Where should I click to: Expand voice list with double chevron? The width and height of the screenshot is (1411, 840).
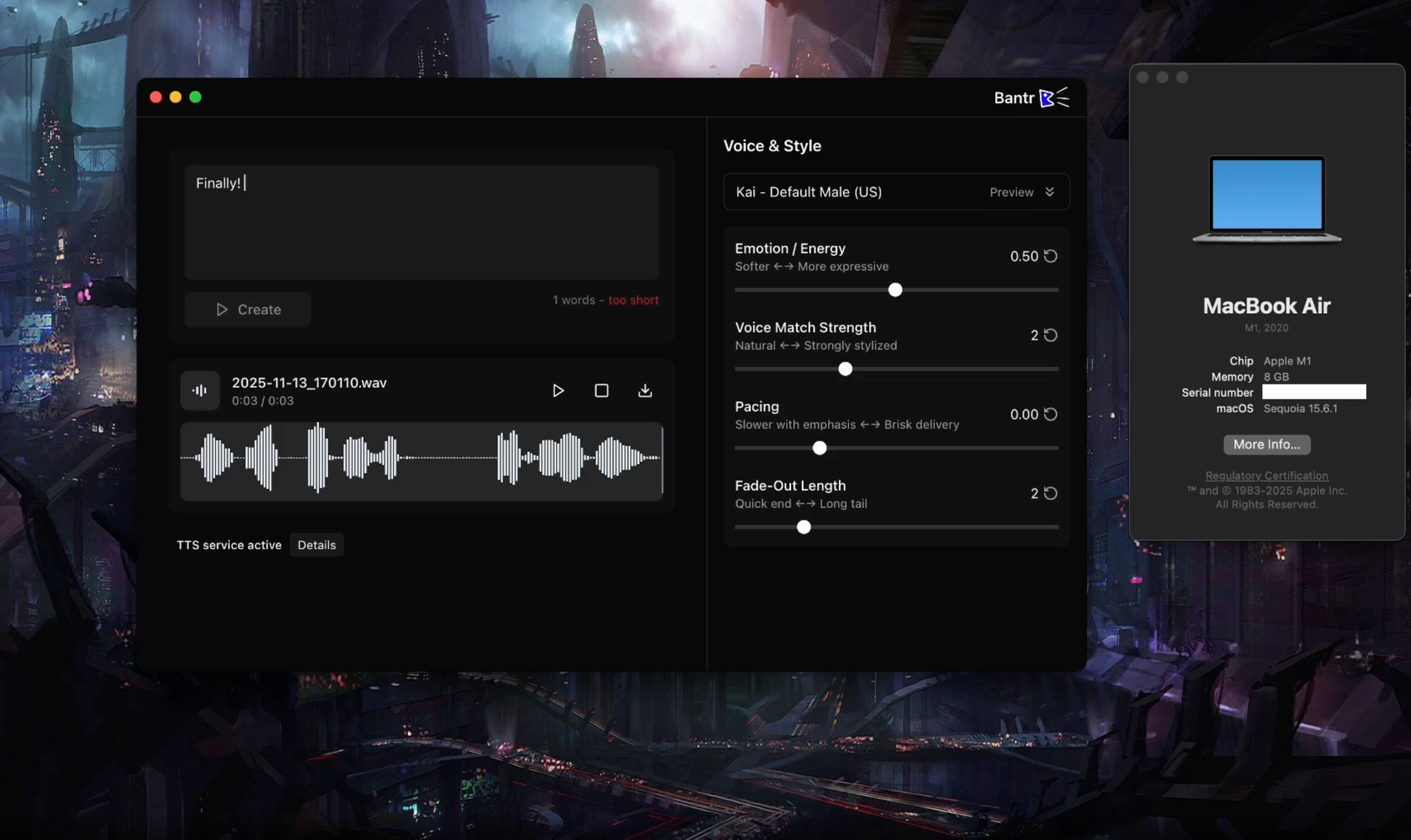[1050, 192]
